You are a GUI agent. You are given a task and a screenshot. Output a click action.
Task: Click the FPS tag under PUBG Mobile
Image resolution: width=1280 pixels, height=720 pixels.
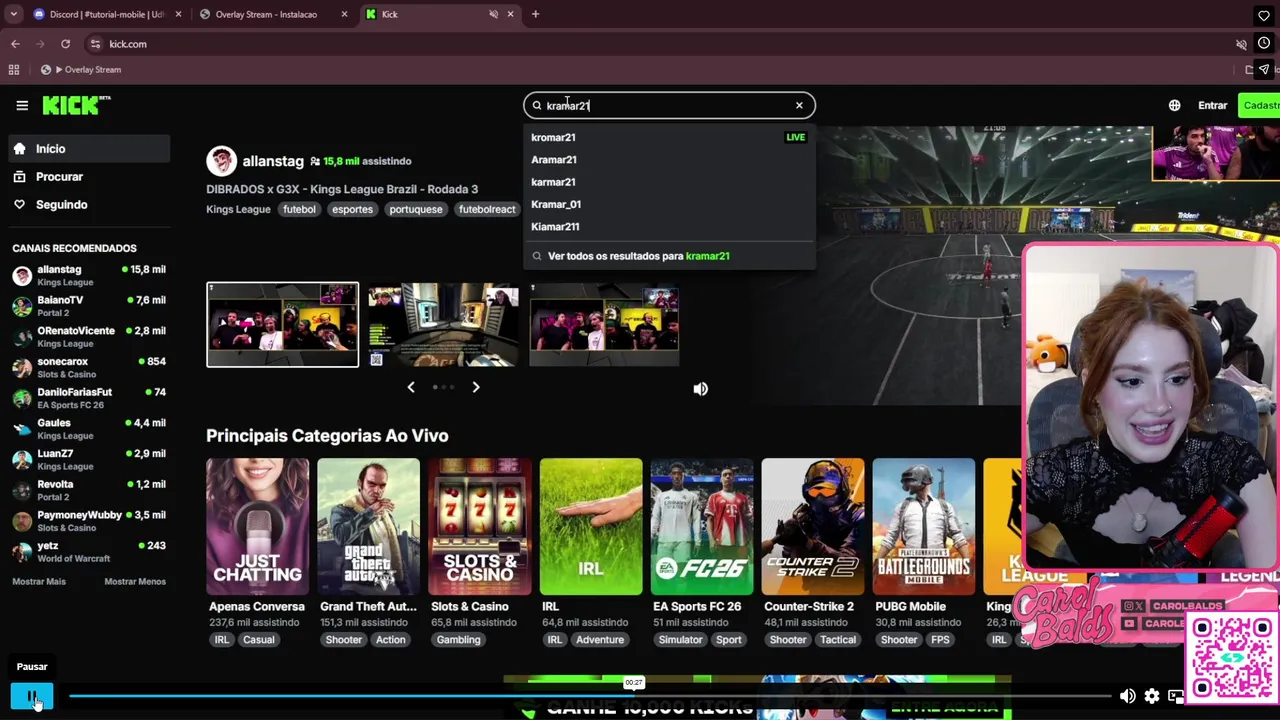tap(940, 640)
